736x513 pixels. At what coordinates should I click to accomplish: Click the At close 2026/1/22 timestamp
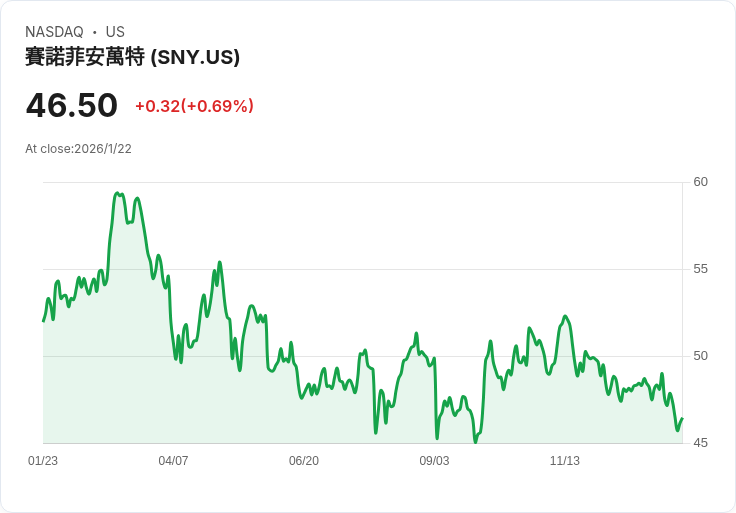(x=78, y=149)
